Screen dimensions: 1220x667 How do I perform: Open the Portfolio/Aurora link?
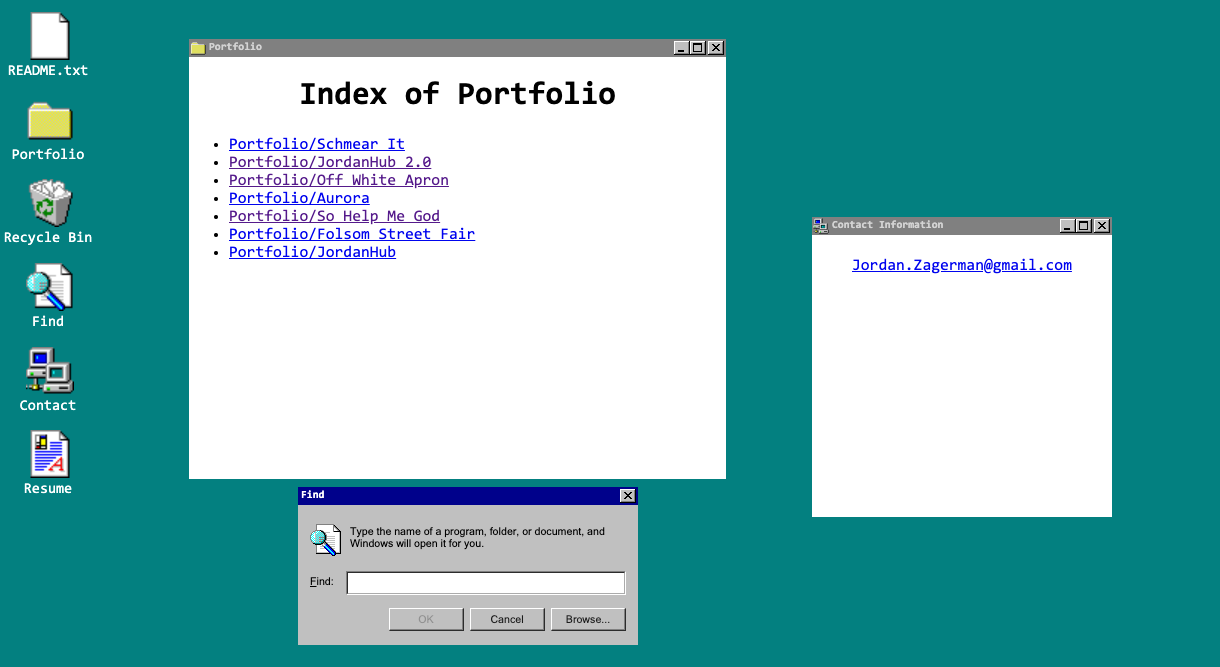point(299,198)
